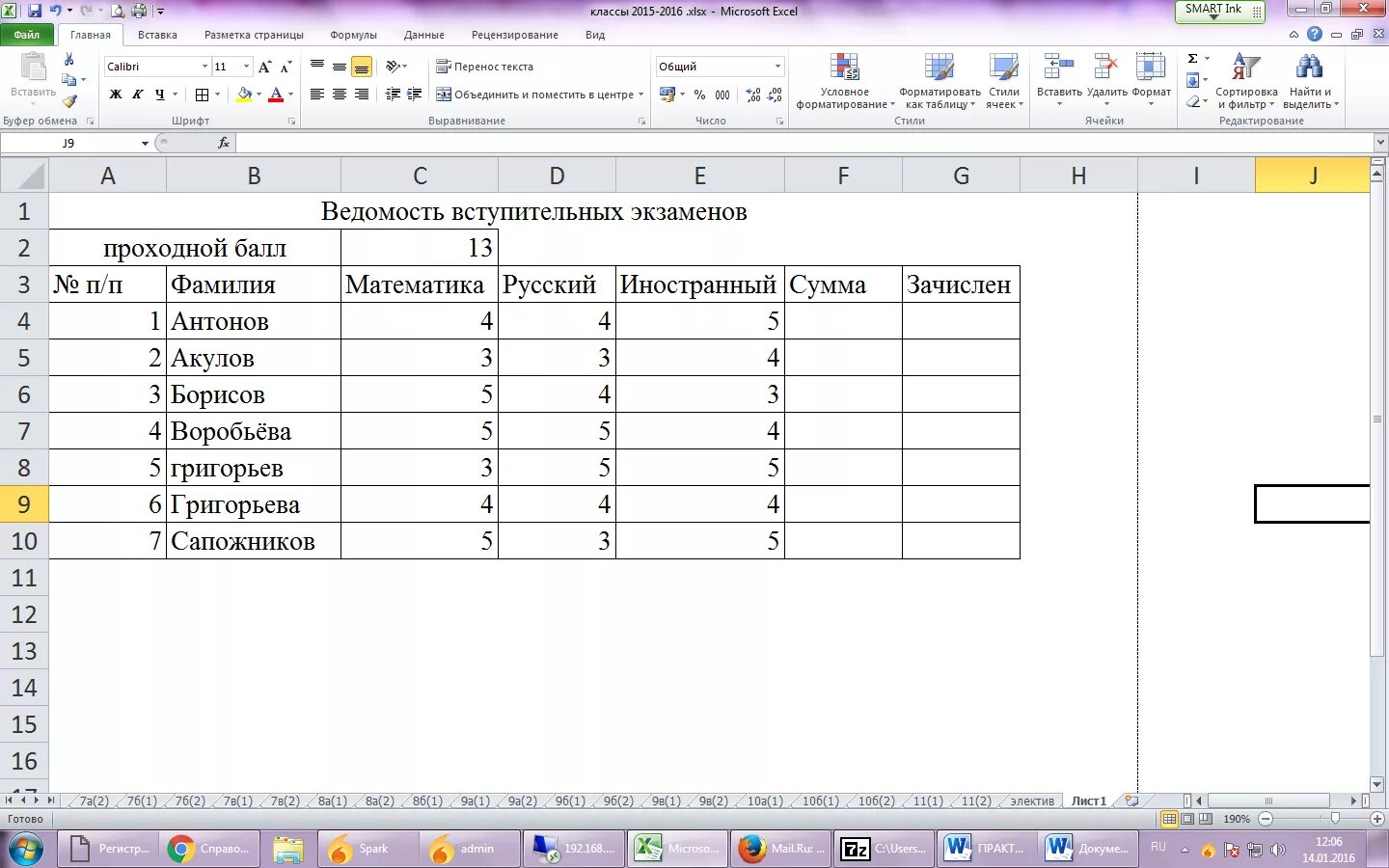The height and width of the screenshot is (868, 1389).
Task: Toggle underline formatting (Ч)
Action: coord(159,95)
